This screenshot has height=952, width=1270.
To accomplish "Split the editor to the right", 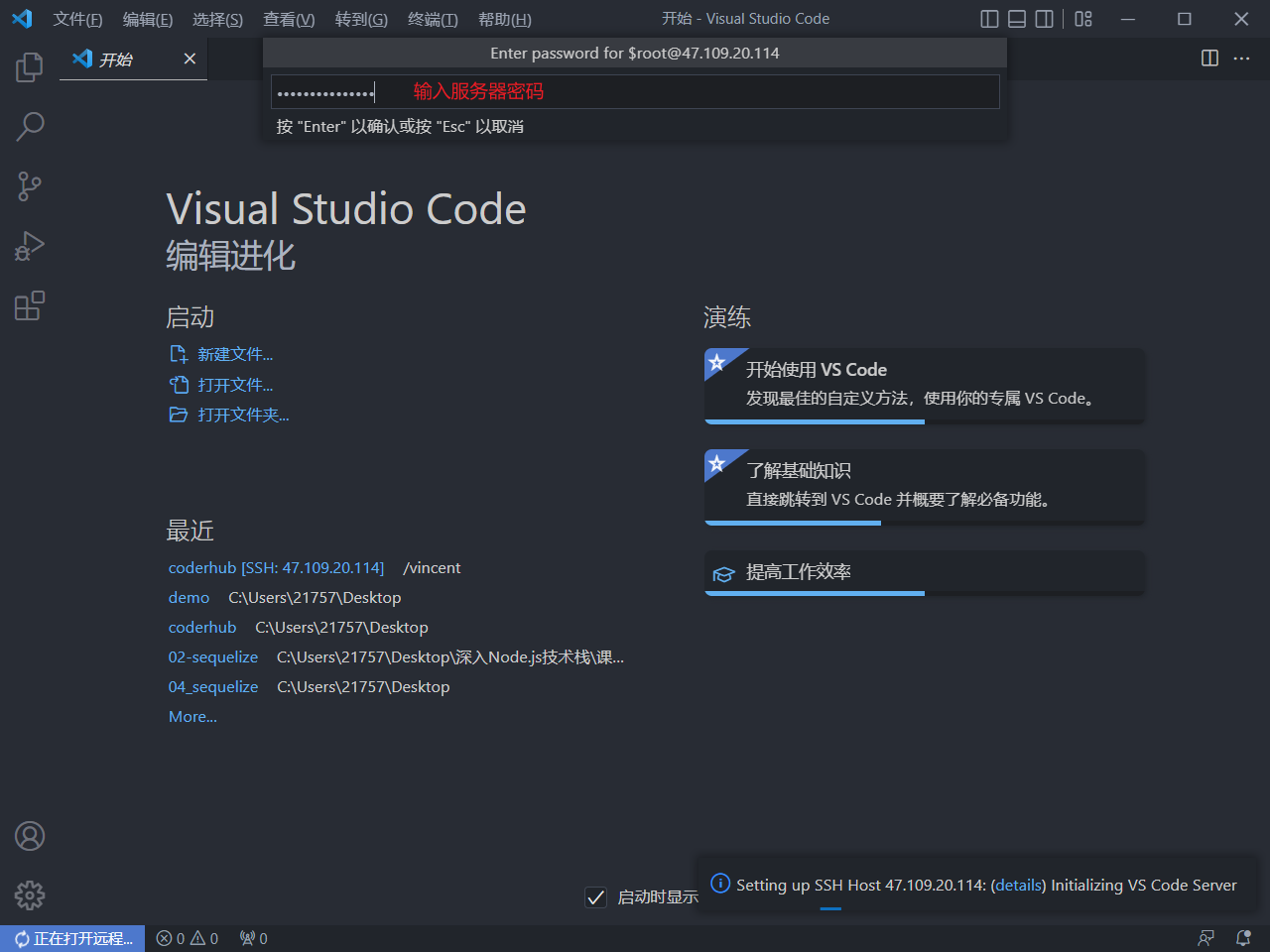I will click(1209, 59).
